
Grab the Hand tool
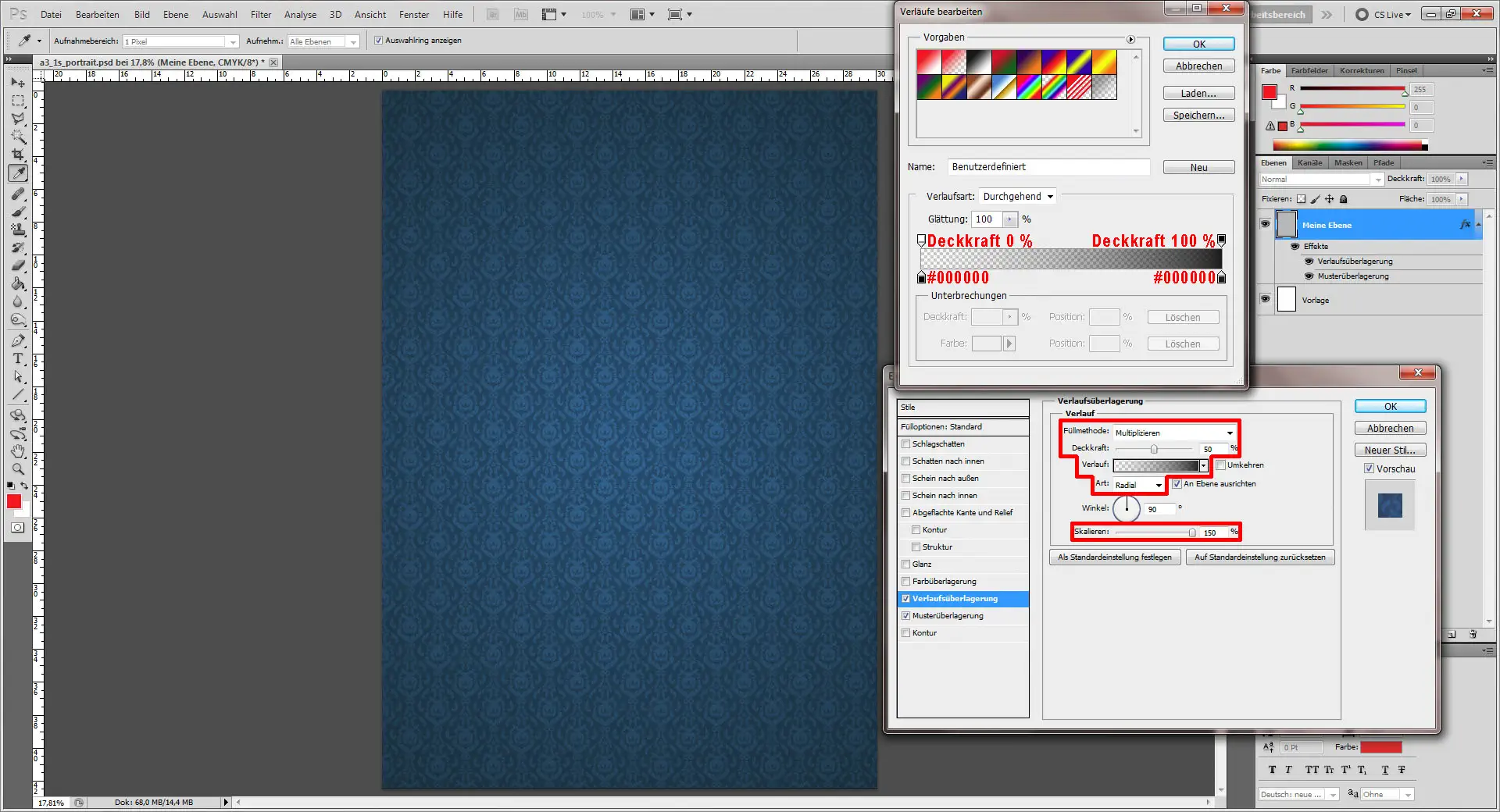point(17,451)
